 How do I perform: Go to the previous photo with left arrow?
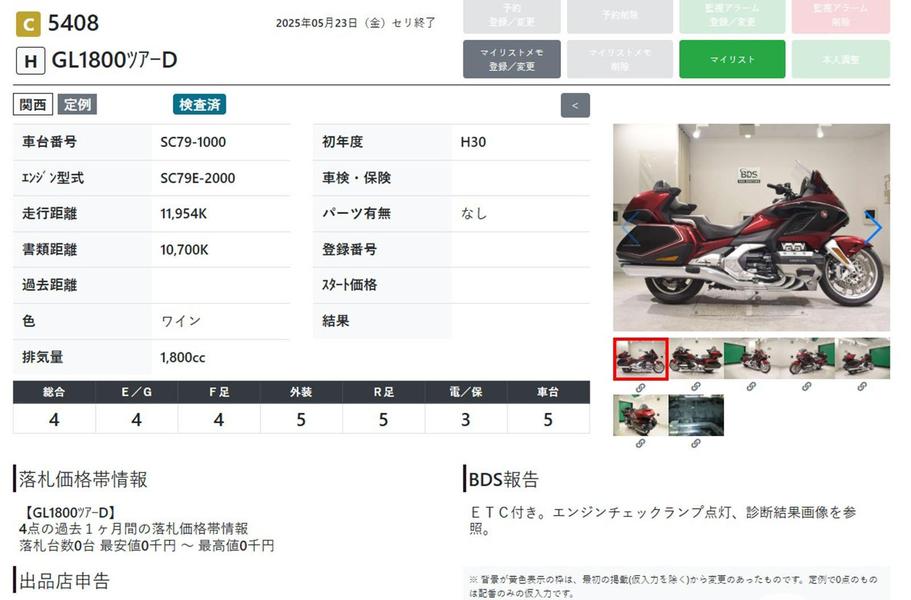pos(629,228)
